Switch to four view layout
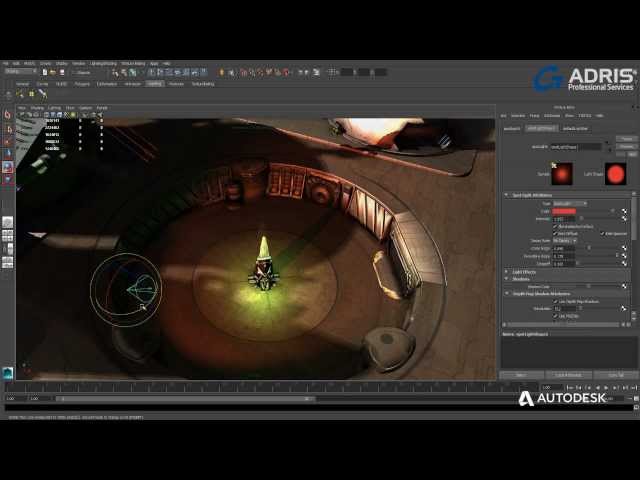 click(x=8, y=236)
